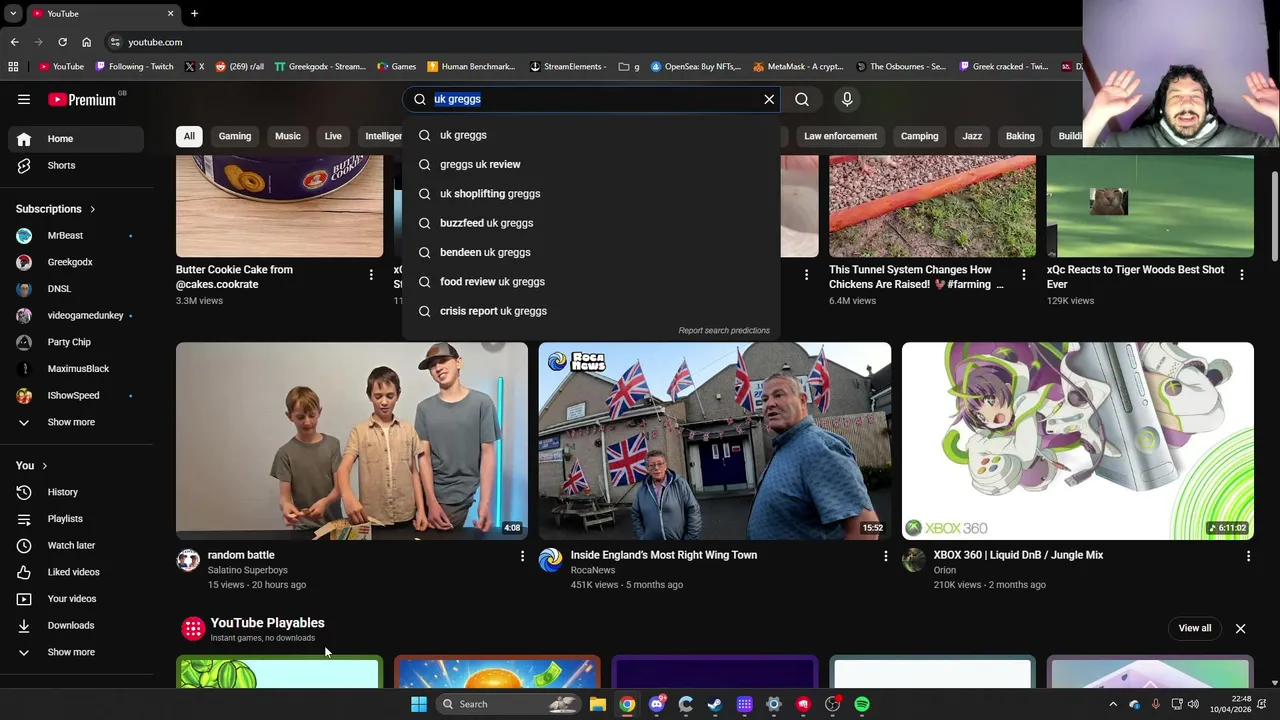Viewport: 1280px width, 720px height.
Task: Open options menu for xQc Tiger Woods video
Action: pos(1242,274)
